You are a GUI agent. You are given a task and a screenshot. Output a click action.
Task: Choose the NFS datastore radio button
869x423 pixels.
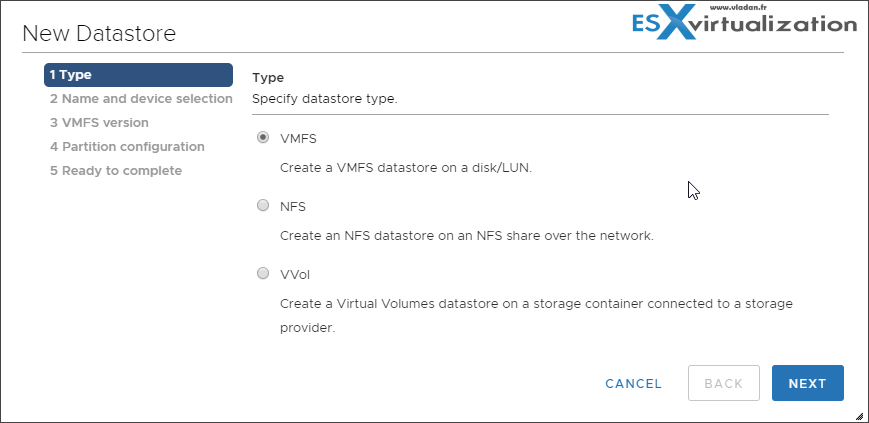tap(263, 206)
